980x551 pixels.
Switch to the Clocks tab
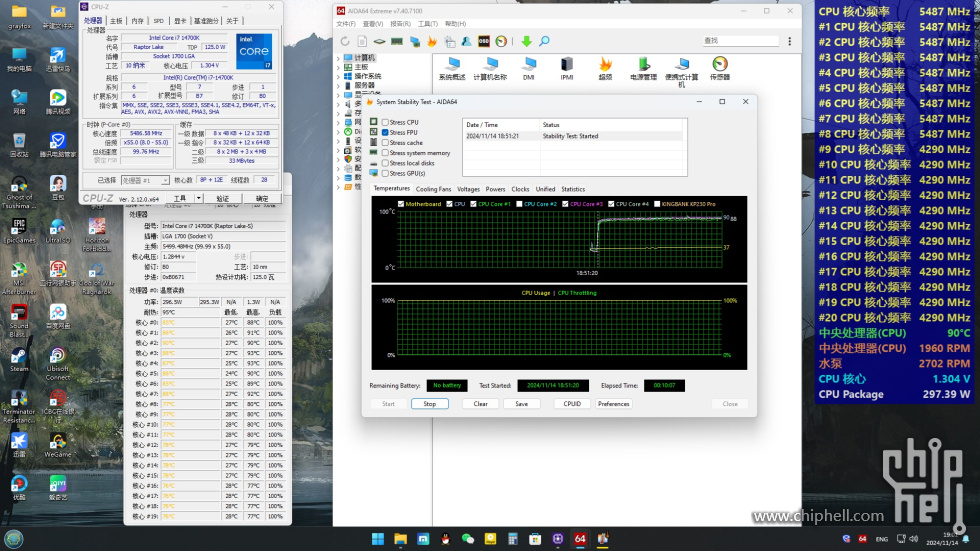520,189
